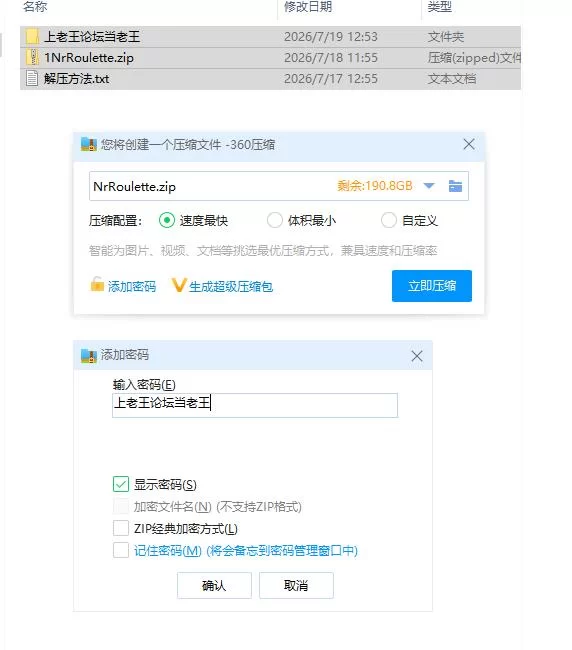Select the 1NrRoulette.zip archive icon
Screen dimensions: 572x650
(x=32, y=57)
